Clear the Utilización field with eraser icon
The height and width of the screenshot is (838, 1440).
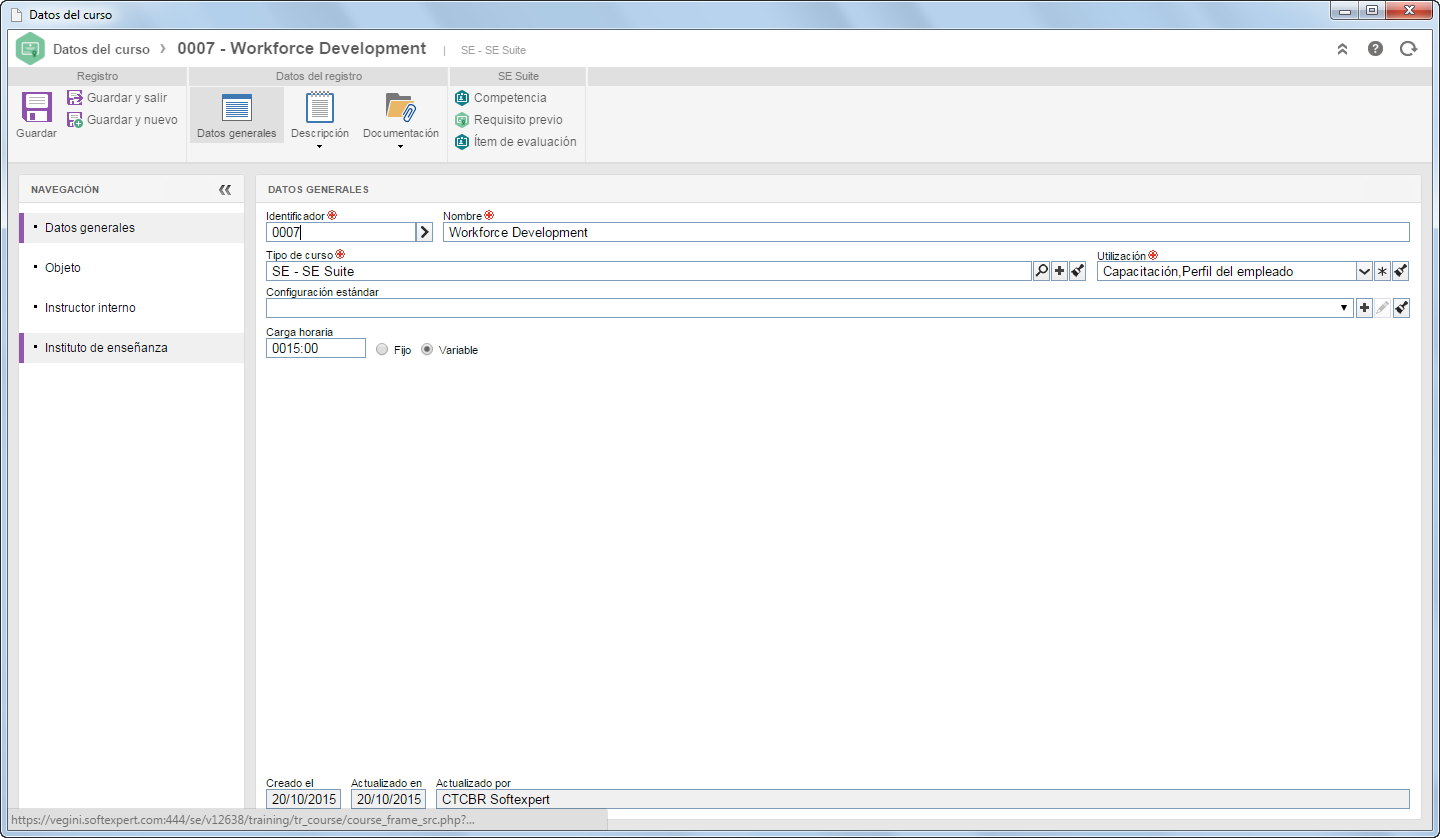click(x=1401, y=271)
